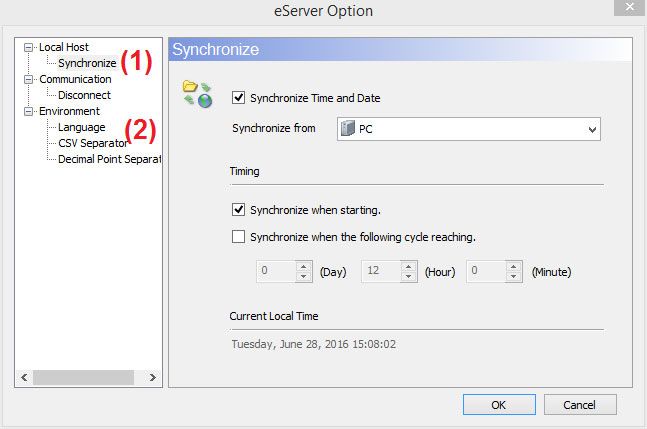Click the synchronize folder-globe icon
Viewport: 647px width, 429px height.
[x=198, y=94]
